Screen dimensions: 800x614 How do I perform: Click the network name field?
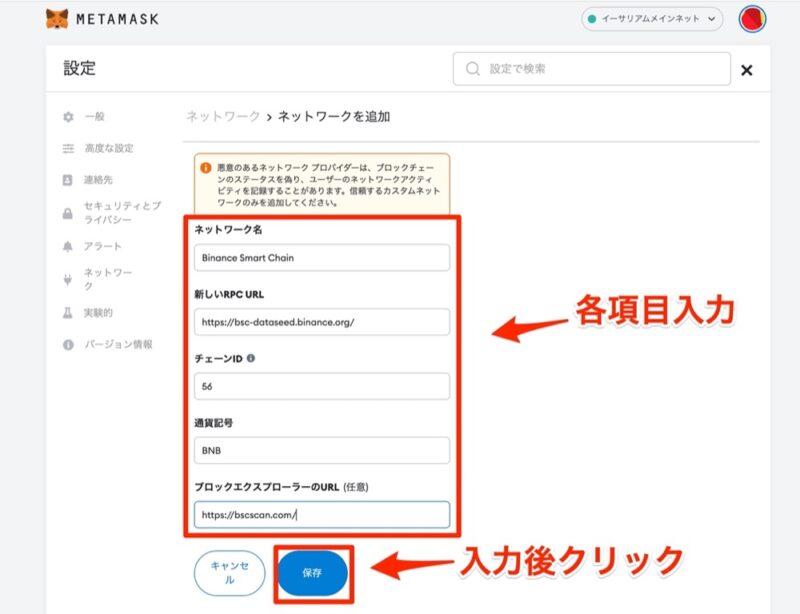coord(322,258)
